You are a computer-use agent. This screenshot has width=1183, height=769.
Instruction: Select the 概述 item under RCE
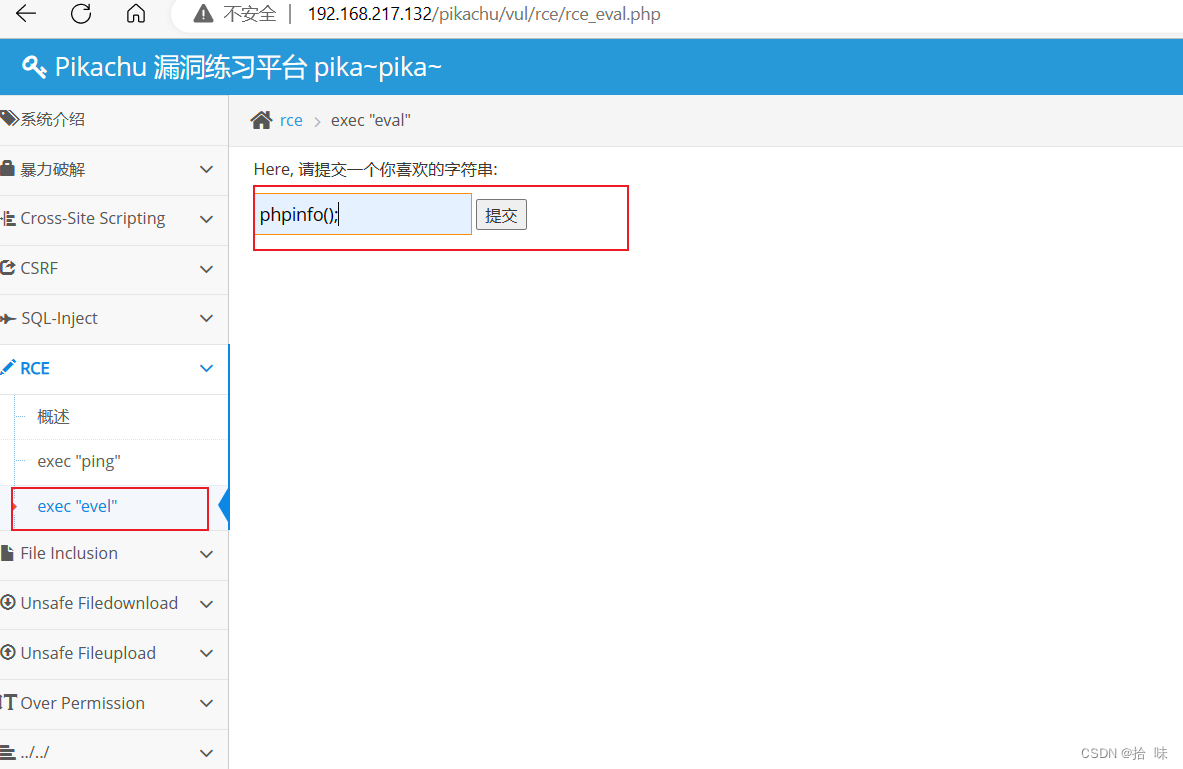click(54, 416)
